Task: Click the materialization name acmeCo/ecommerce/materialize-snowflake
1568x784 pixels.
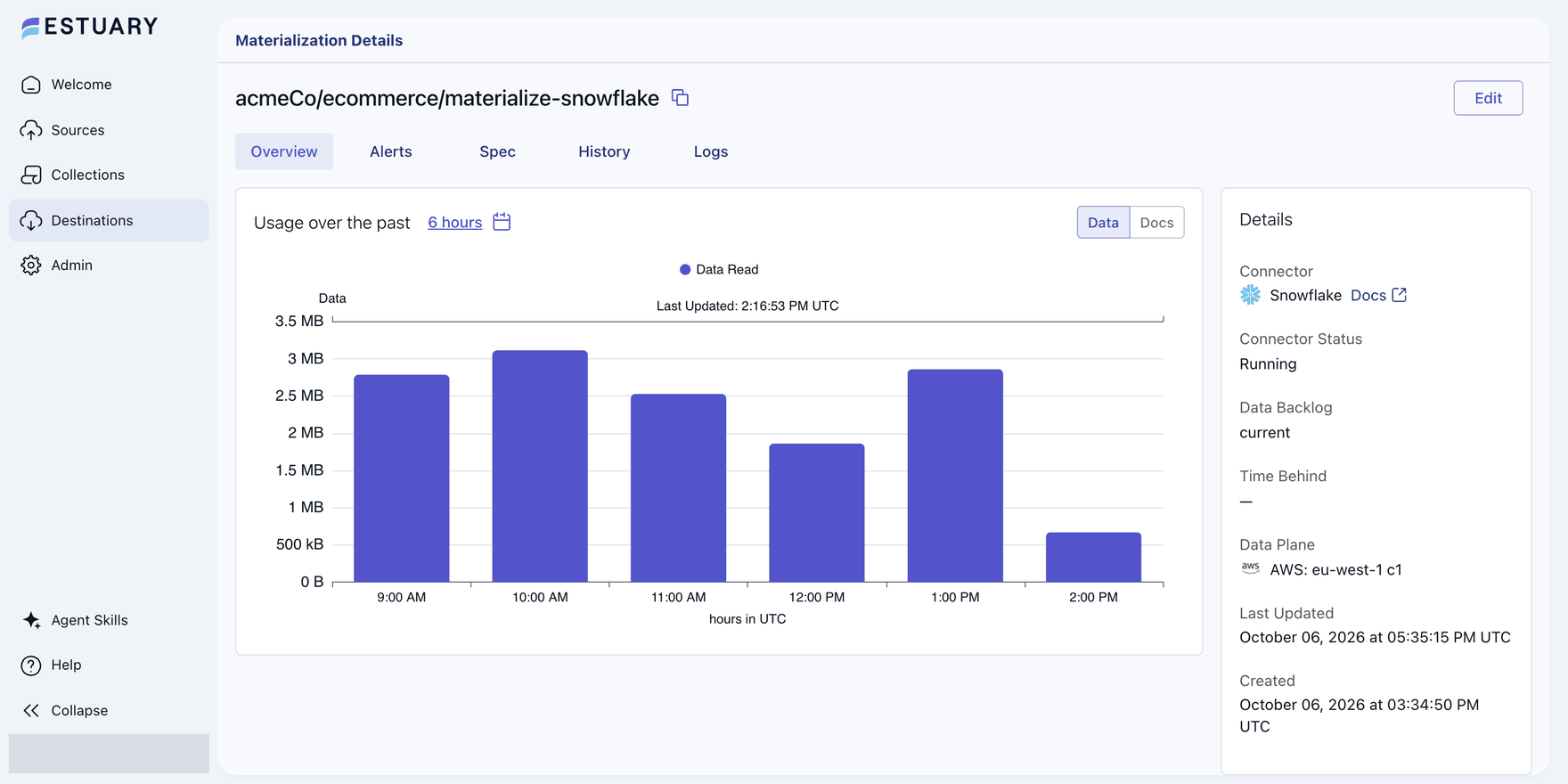Action: [x=447, y=98]
